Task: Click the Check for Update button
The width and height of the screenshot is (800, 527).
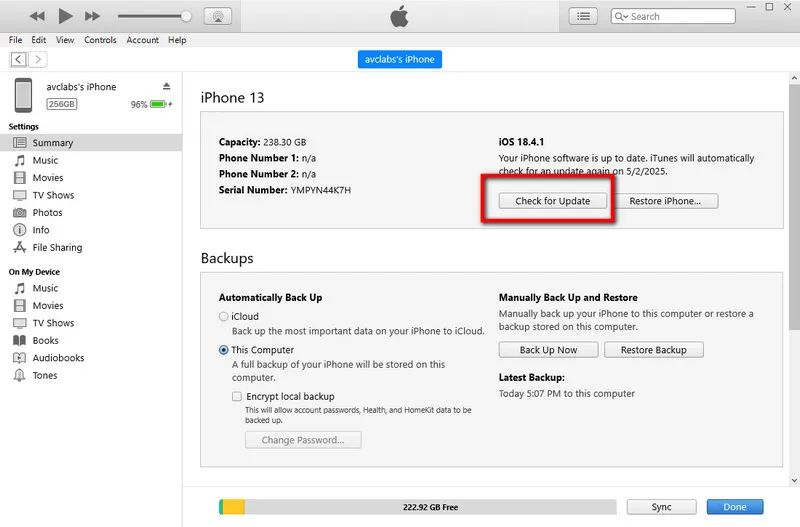Action: (x=552, y=201)
